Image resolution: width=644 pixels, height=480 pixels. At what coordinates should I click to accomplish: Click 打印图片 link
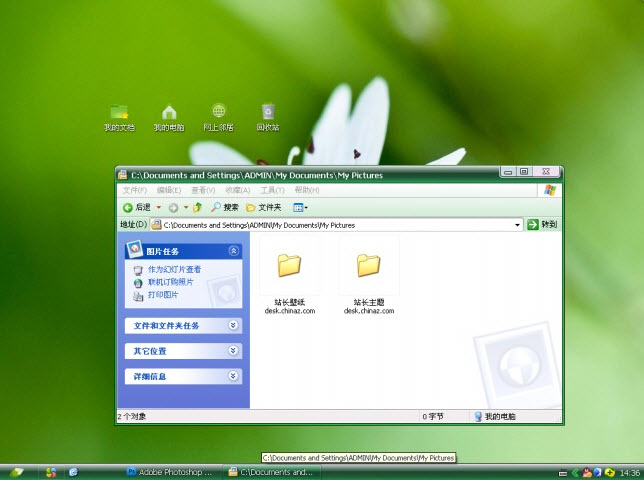point(163,295)
